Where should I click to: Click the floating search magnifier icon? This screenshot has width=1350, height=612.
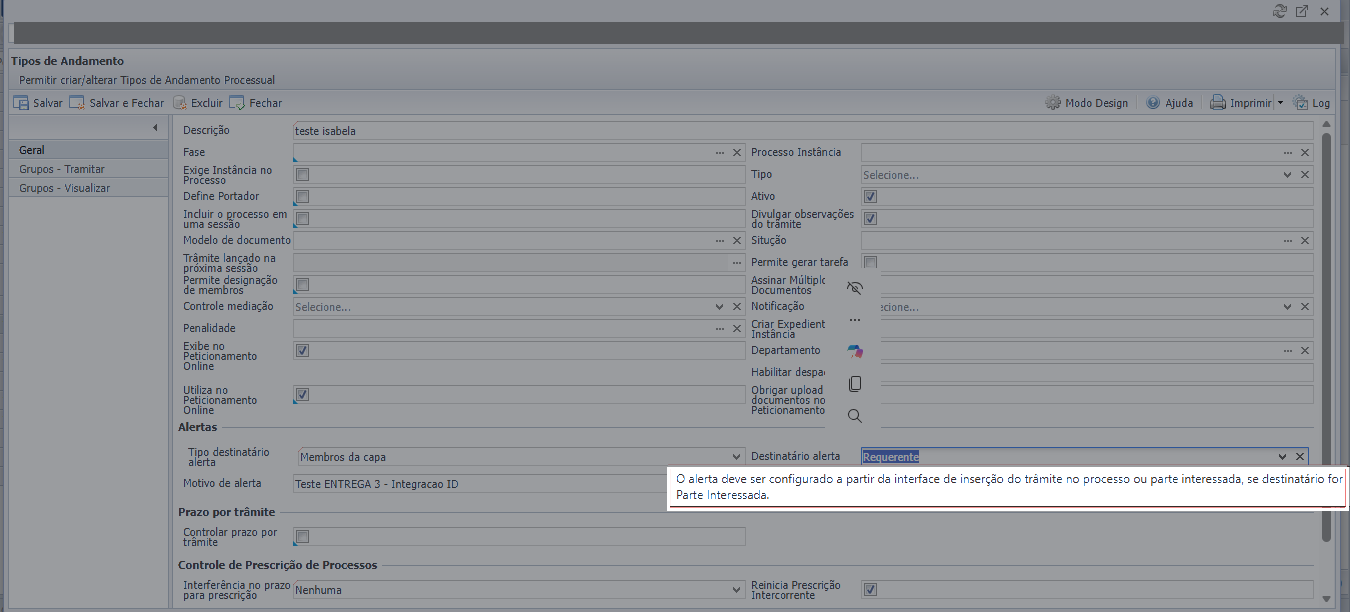[x=854, y=416]
